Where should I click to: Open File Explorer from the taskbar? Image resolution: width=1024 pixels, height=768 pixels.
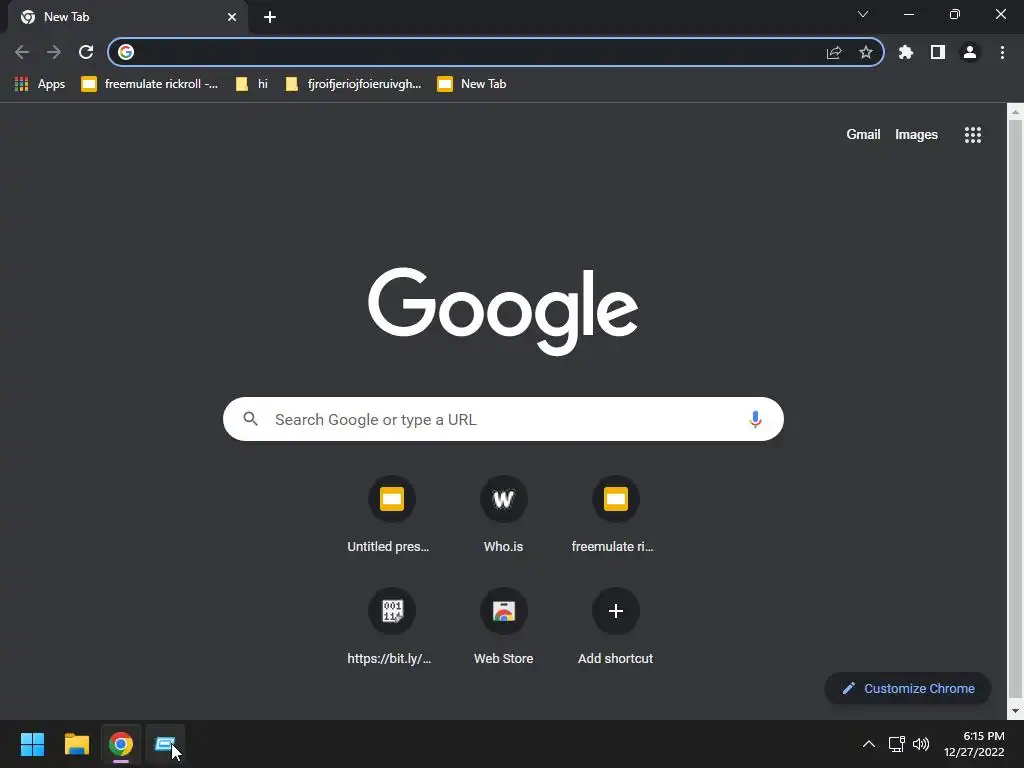76,744
